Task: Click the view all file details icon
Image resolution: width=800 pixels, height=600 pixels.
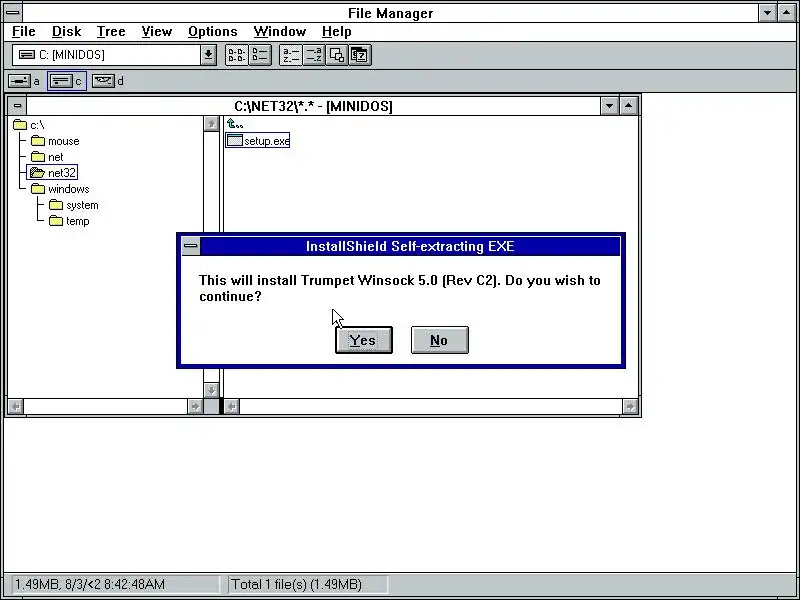Action: click(x=260, y=55)
